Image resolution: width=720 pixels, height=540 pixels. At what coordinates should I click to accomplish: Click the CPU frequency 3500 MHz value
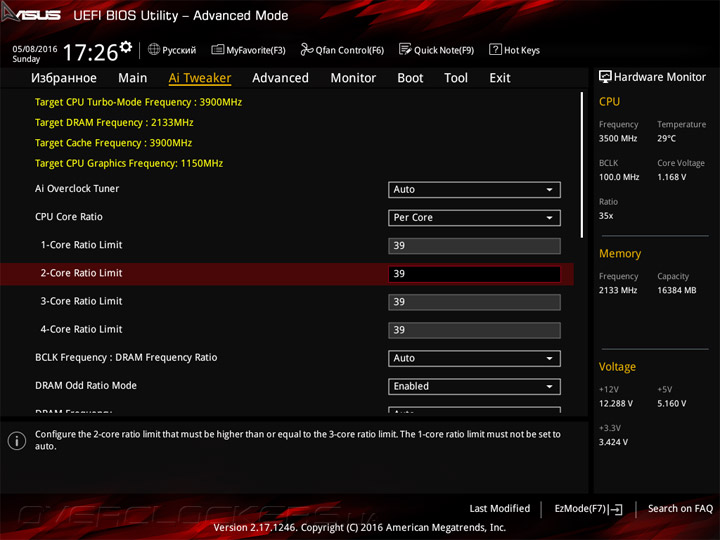click(618, 138)
